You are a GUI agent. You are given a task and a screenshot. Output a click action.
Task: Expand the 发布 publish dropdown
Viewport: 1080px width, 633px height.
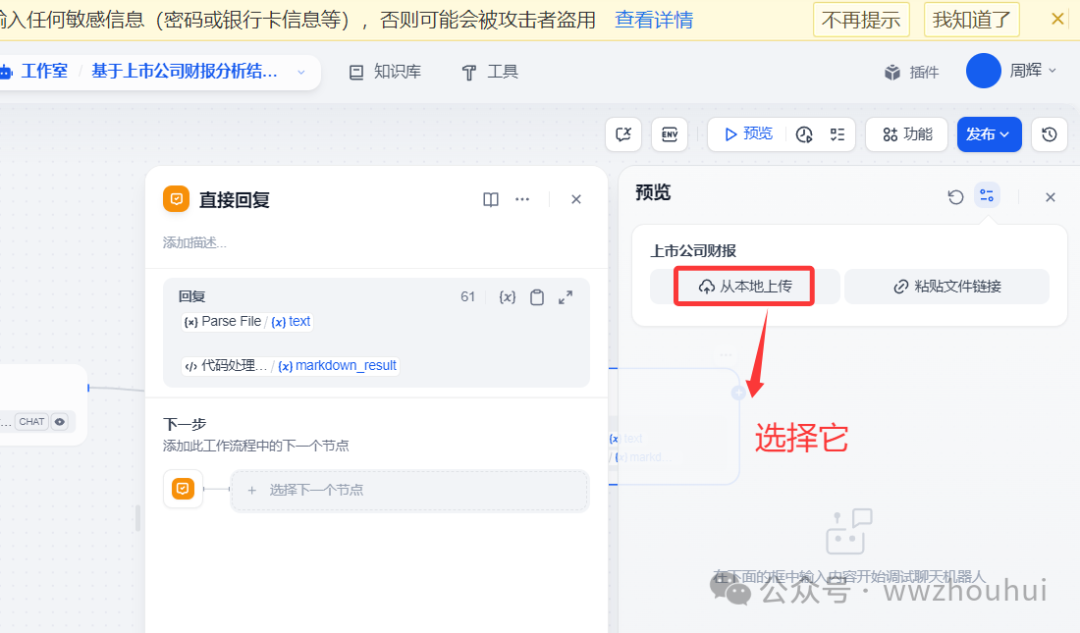(x=988, y=134)
